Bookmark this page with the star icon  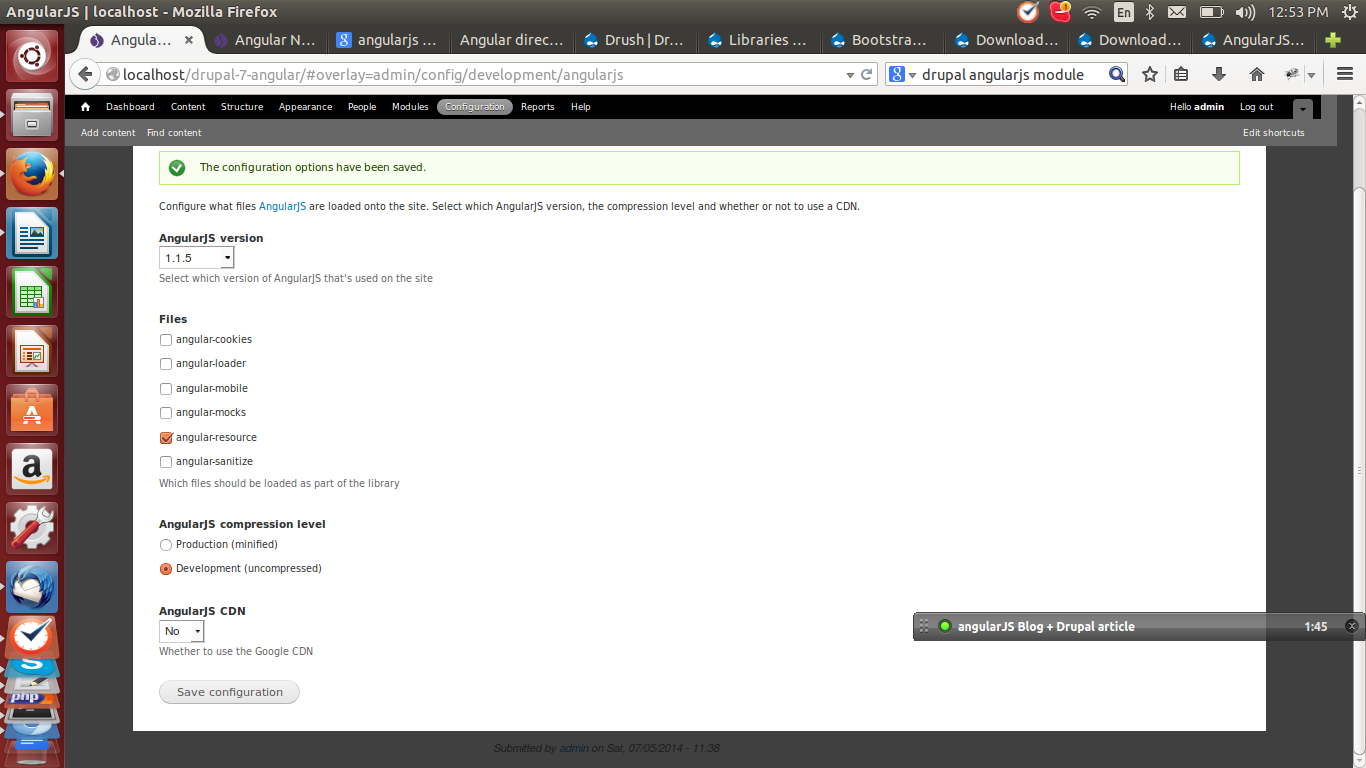pos(1150,74)
